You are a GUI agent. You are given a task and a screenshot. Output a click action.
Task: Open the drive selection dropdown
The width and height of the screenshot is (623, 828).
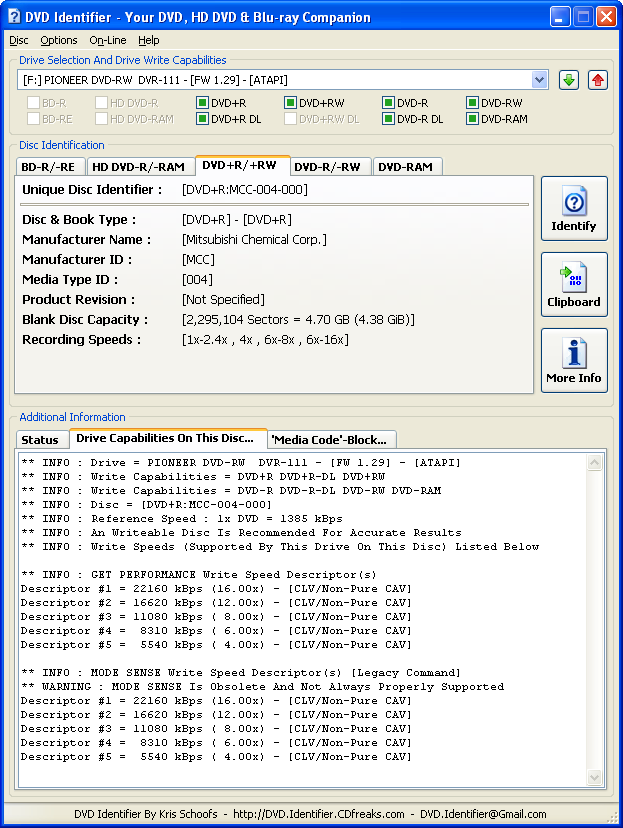pyautogui.click(x=539, y=80)
